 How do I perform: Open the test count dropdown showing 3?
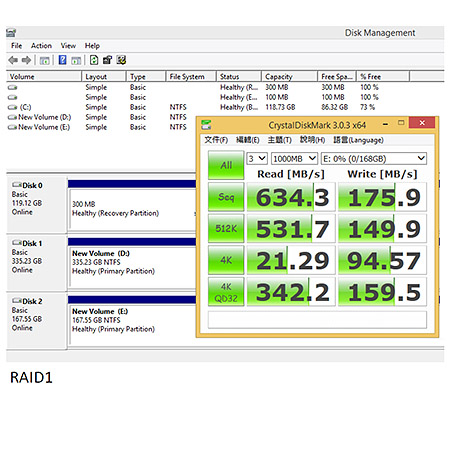(x=257, y=159)
